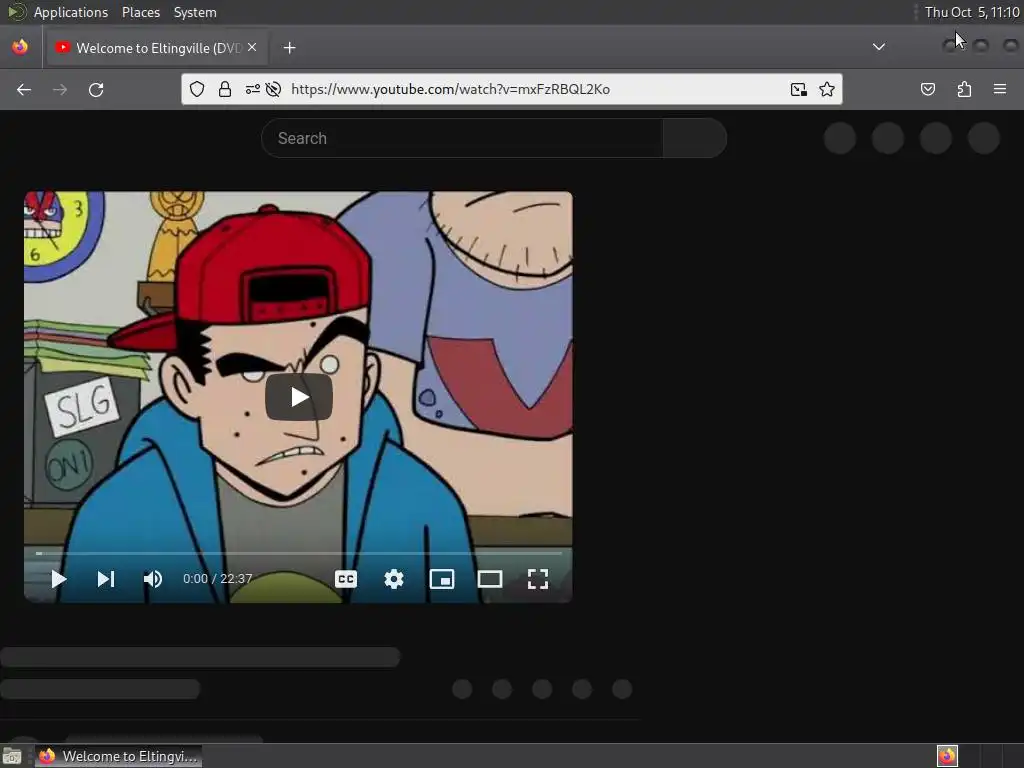Expand the list all tabs chevron
1024x768 pixels.
pyautogui.click(x=879, y=47)
